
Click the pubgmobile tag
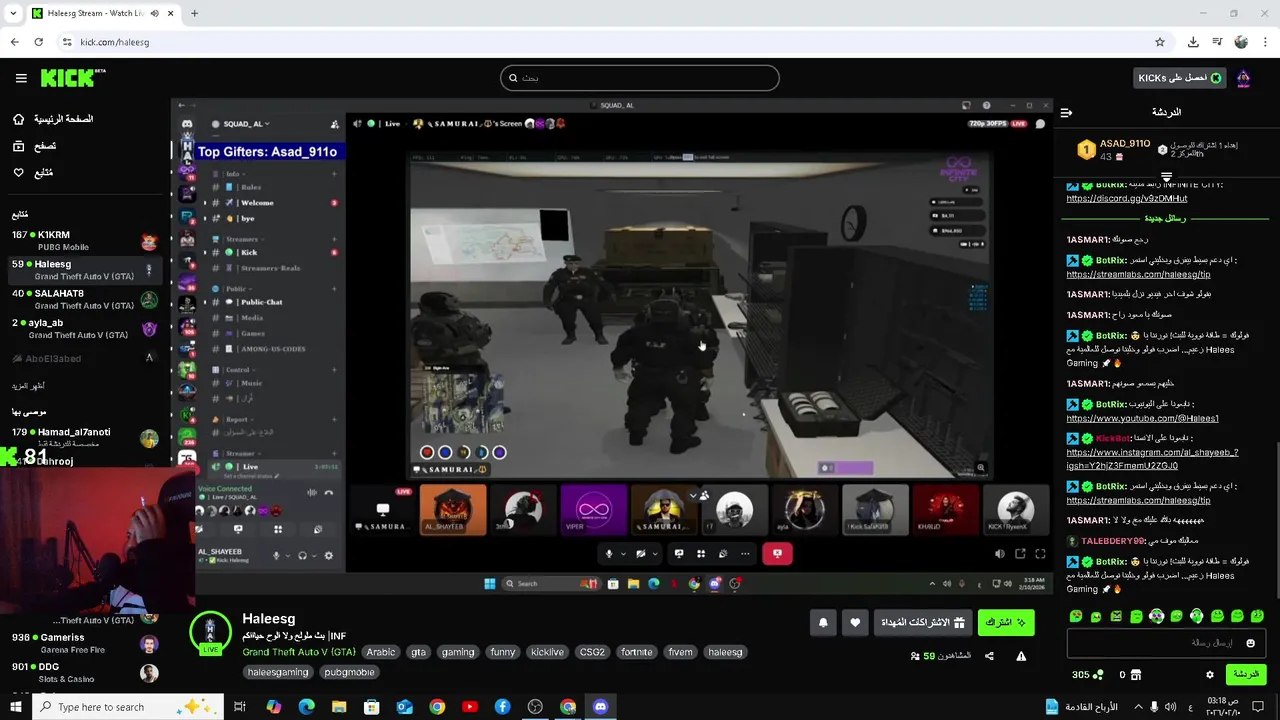349,672
